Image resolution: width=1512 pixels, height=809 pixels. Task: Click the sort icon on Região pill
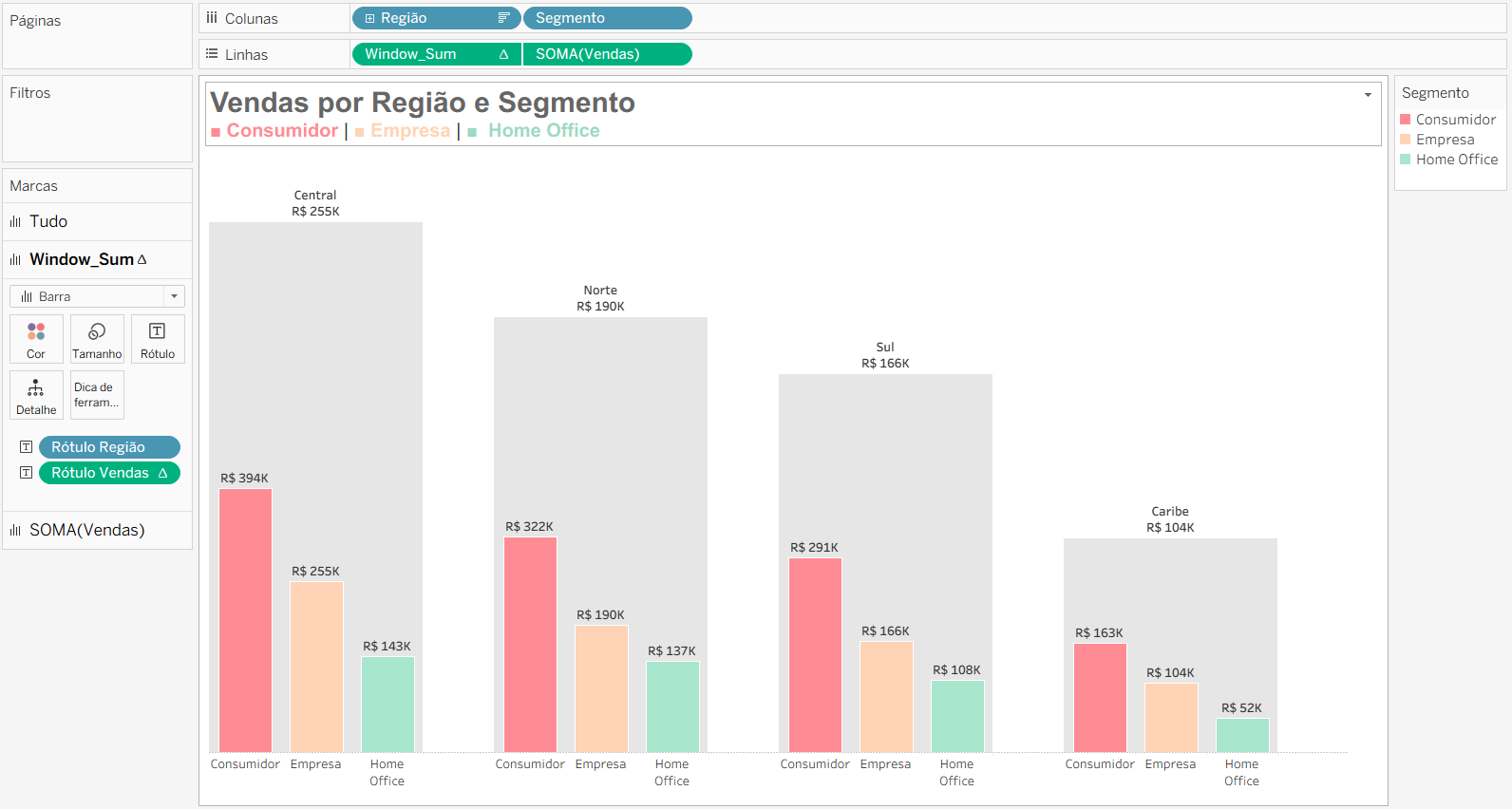click(503, 18)
